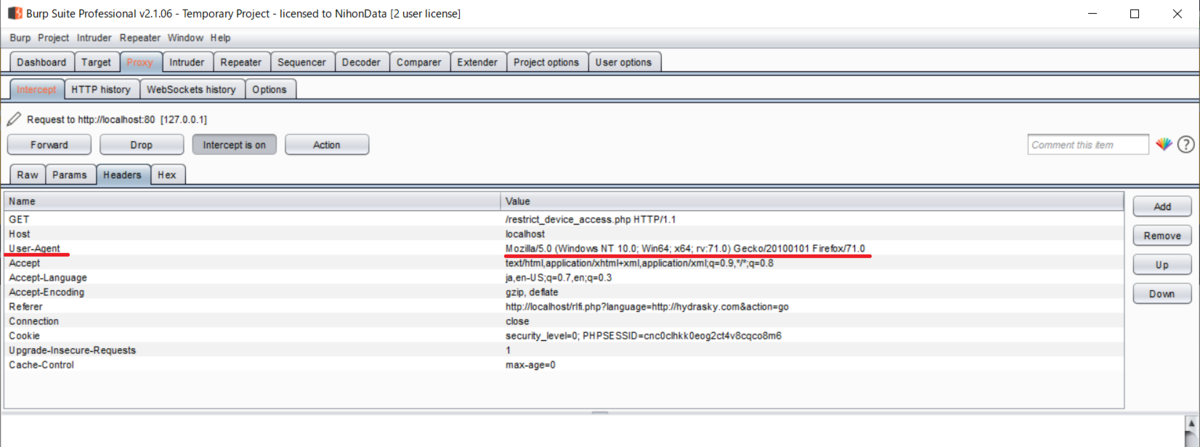This screenshot has width=1200, height=447.
Task: Click the Comment this item field
Action: (1088, 145)
